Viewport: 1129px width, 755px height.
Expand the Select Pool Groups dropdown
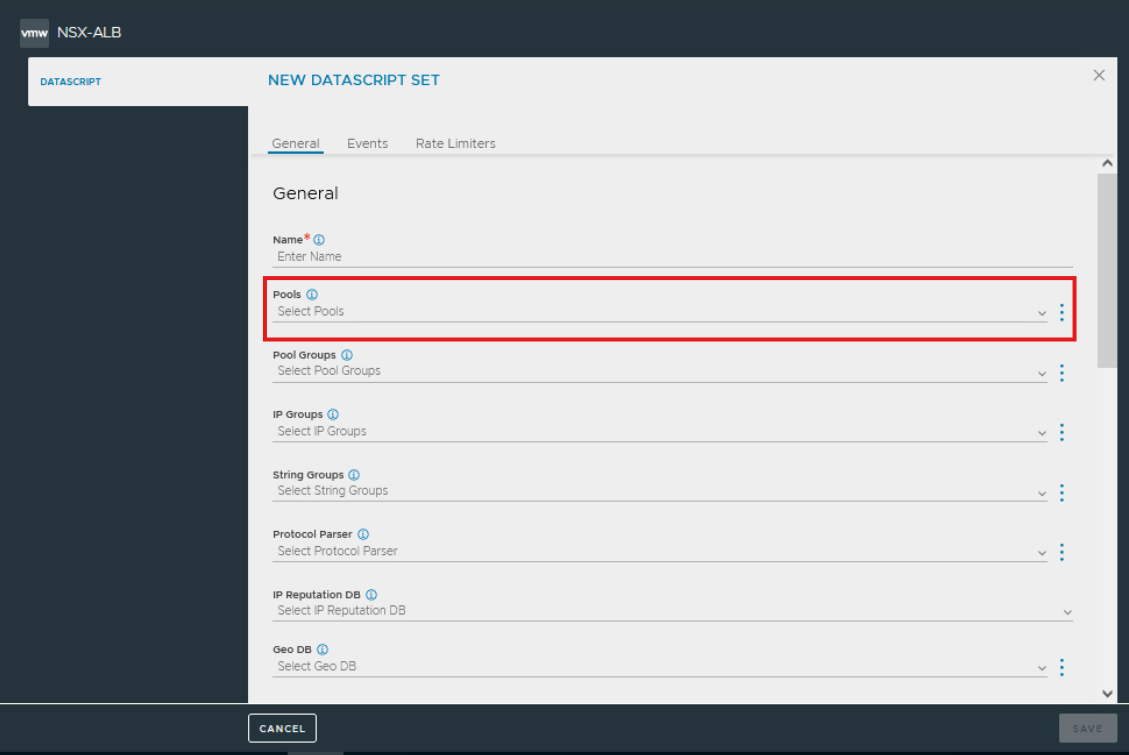pos(660,371)
